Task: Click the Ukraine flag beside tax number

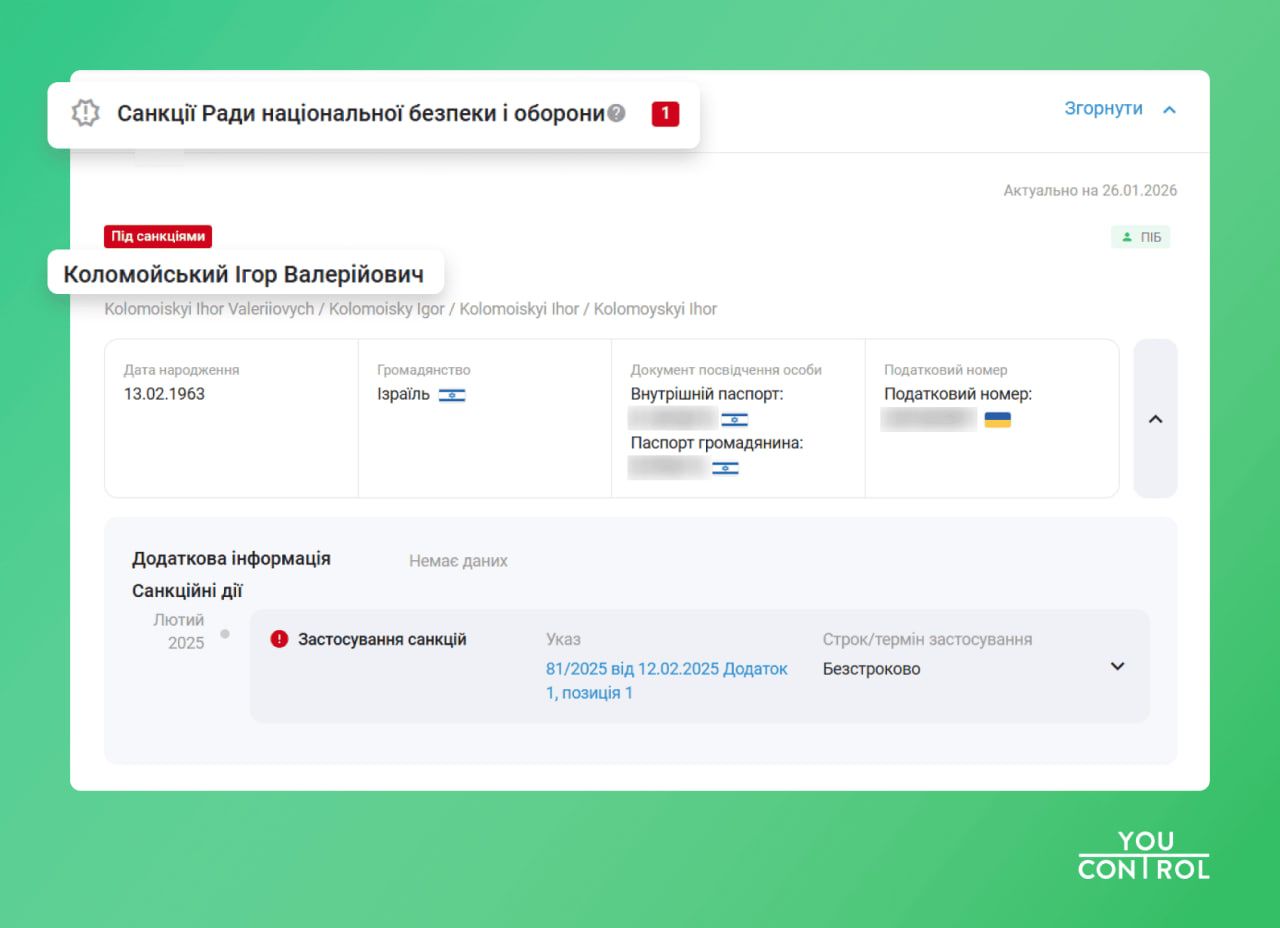Action: click(x=997, y=420)
